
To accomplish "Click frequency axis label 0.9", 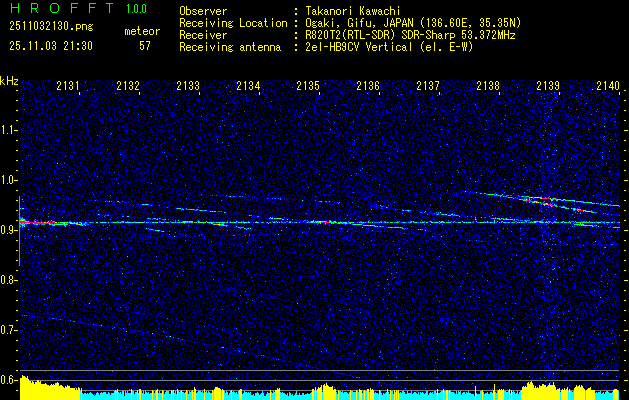I will [x=8, y=230].
